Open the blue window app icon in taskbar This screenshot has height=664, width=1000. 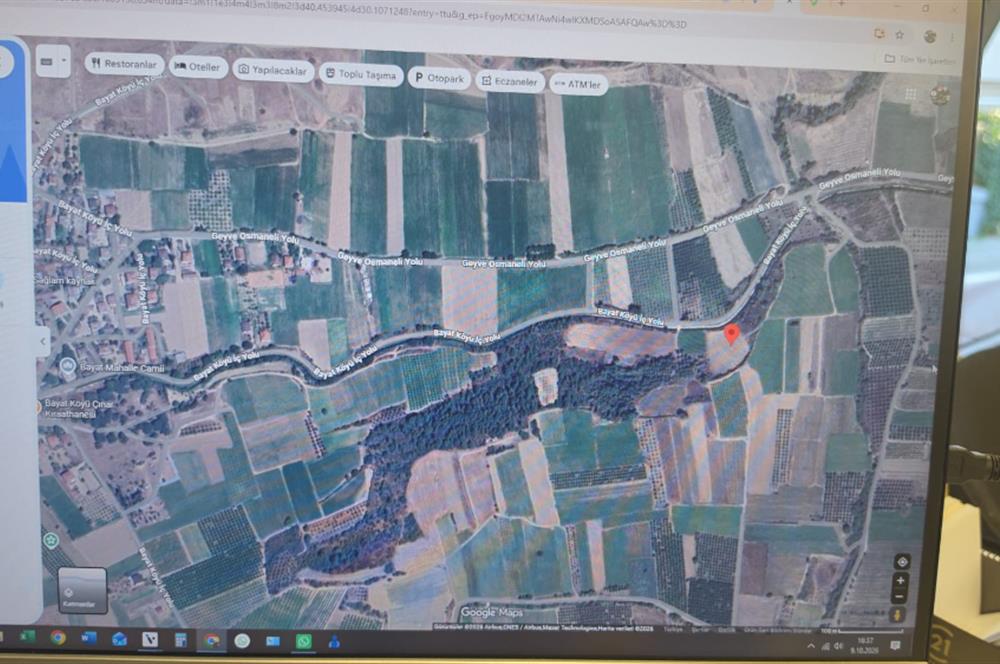(273, 641)
